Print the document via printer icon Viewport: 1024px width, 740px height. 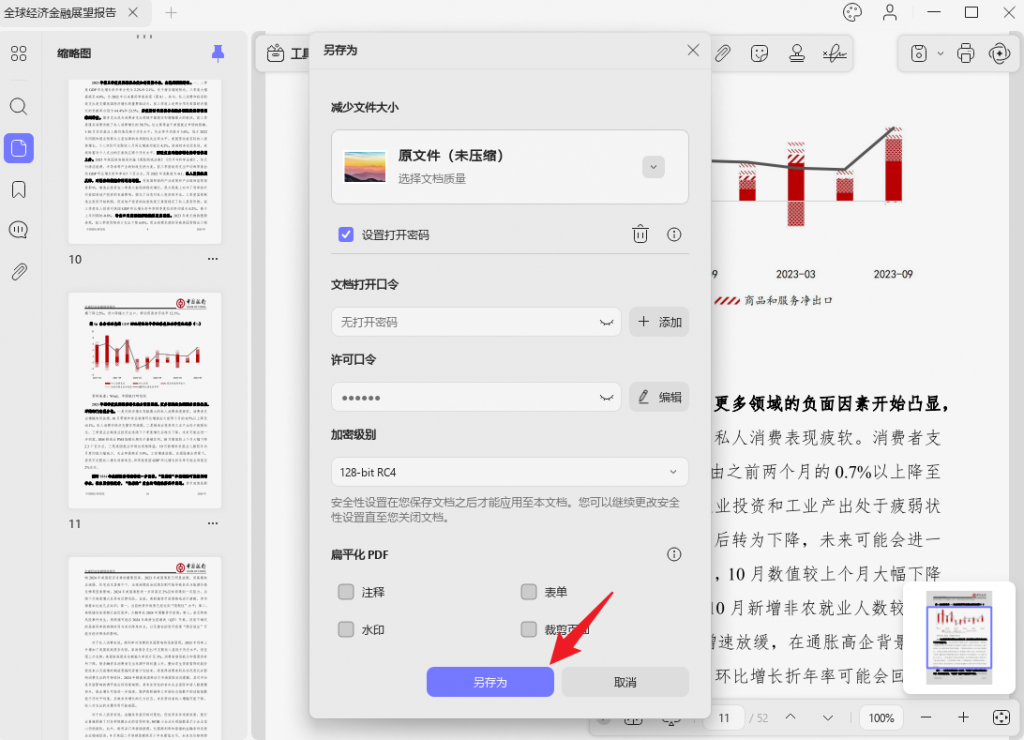pyautogui.click(x=966, y=53)
